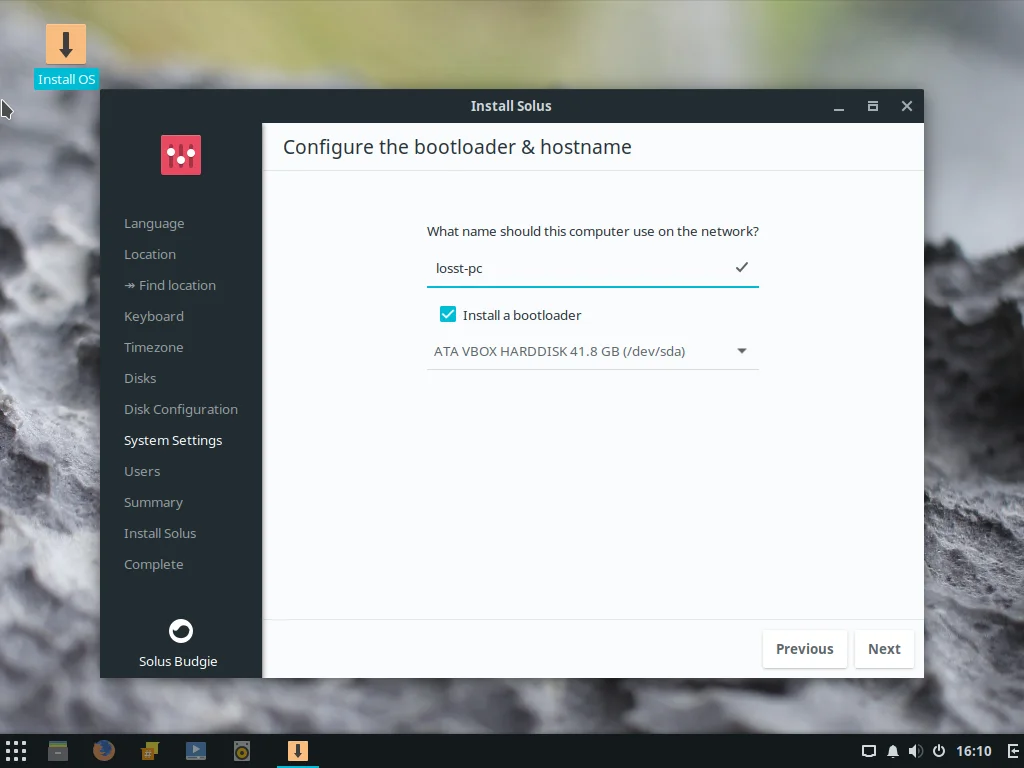Select the Complete step in sidebar
Image resolution: width=1024 pixels, height=768 pixels.
point(153,564)
